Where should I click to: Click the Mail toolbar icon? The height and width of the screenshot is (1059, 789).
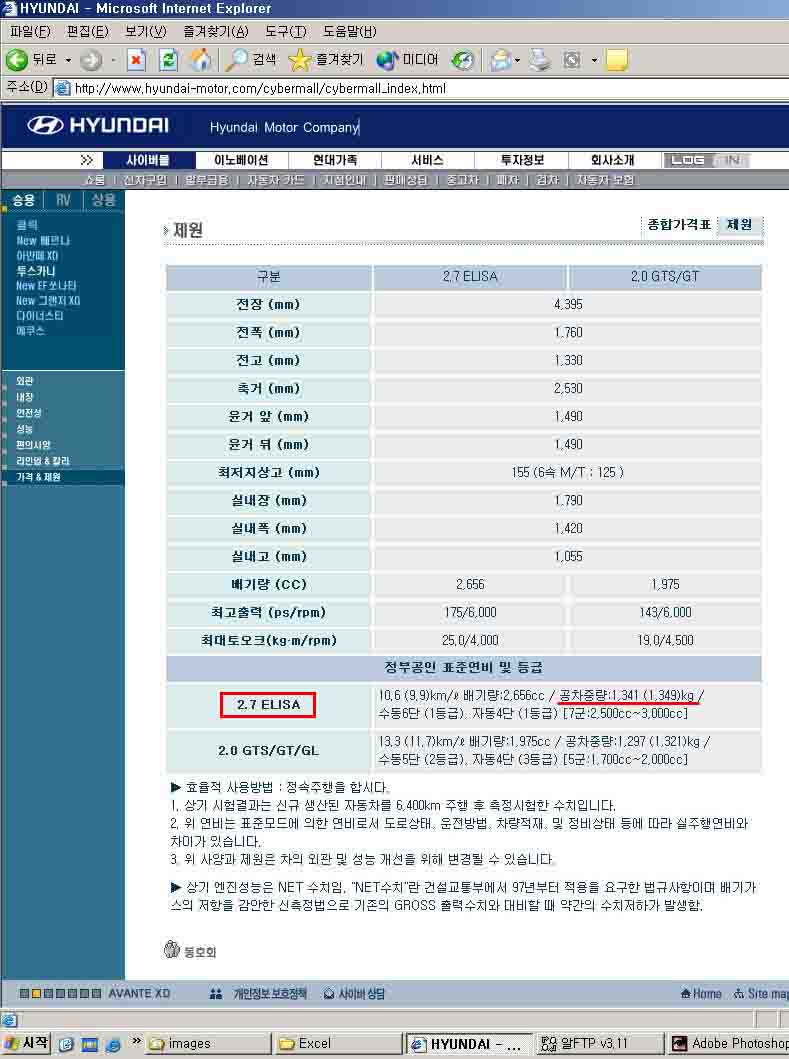[501, 60]
